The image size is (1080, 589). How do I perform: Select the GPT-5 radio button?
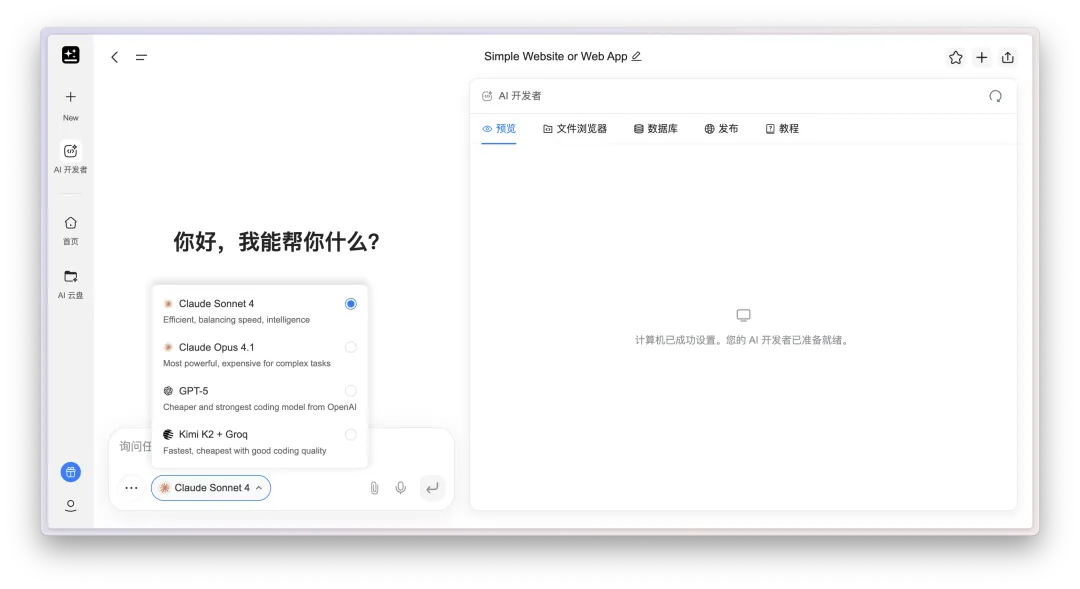(x=350, y=391)
